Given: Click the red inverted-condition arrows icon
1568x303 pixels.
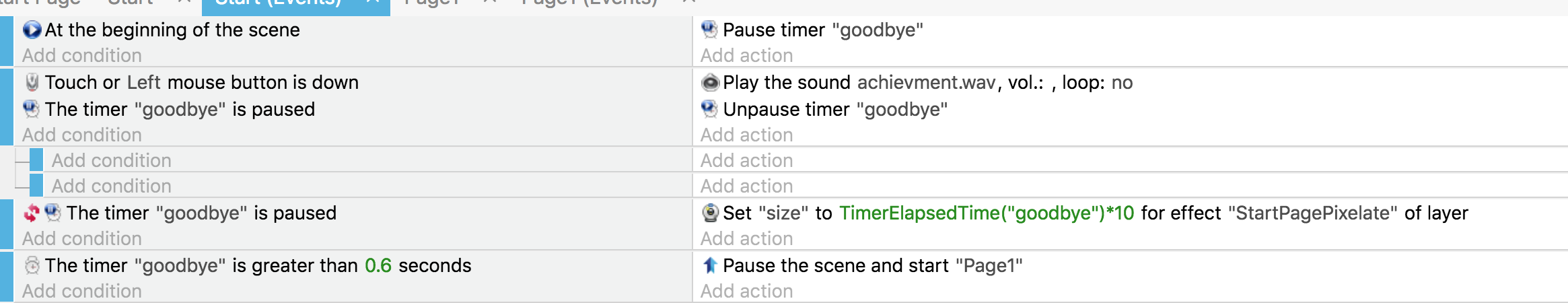Looking at the screenshot, I should (32, 213).
